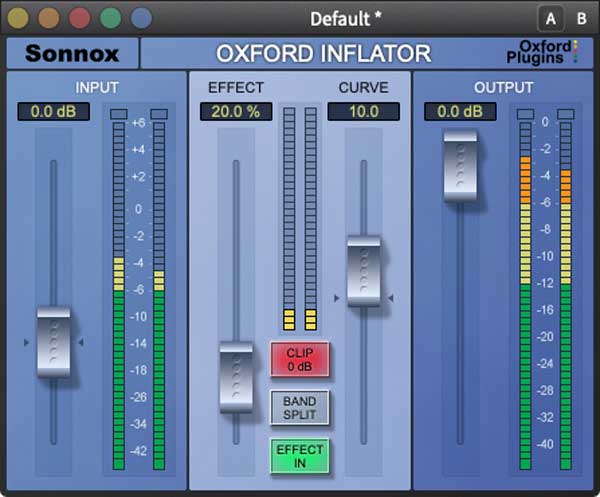Click the Output 0.0 dB value field
Image resolution: width=600 pixels, height=497 pixels.
(x=460, y=112)
